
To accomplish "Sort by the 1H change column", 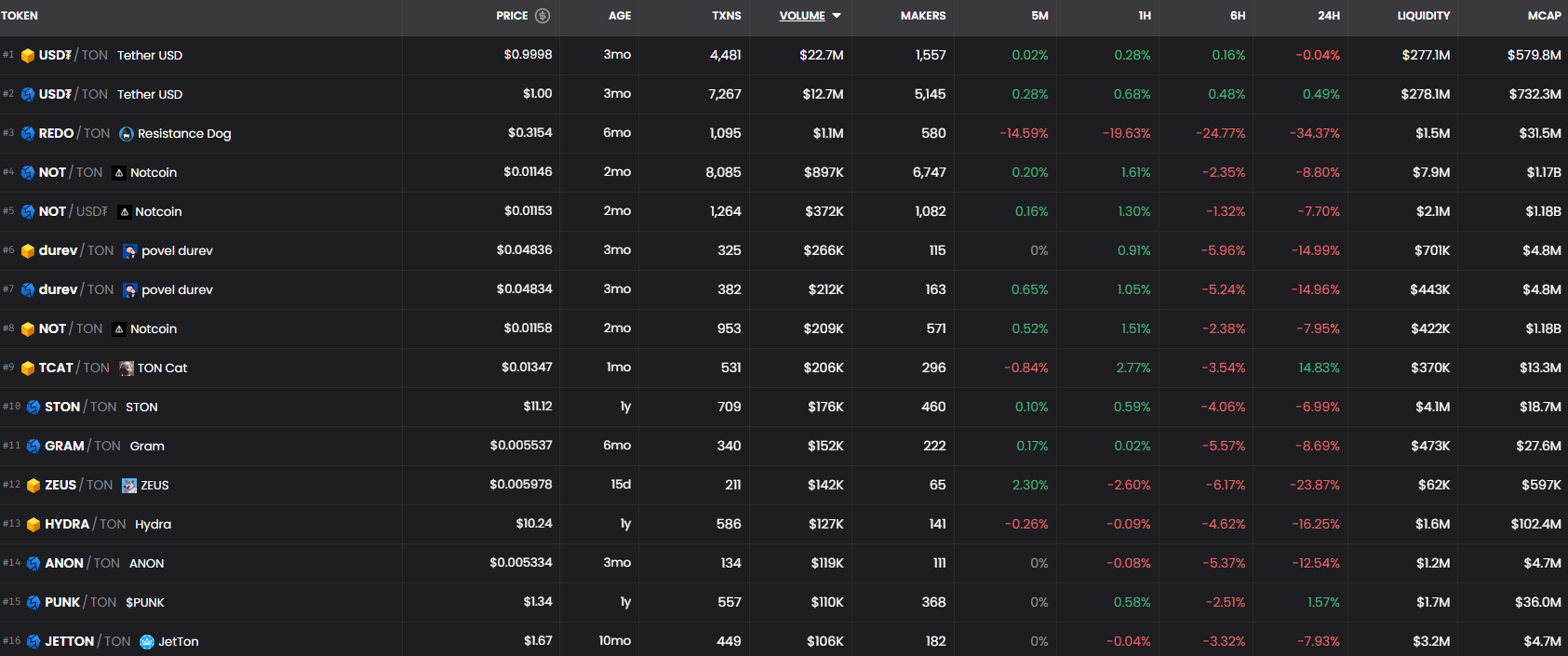I will click(x=1145, y=16).
